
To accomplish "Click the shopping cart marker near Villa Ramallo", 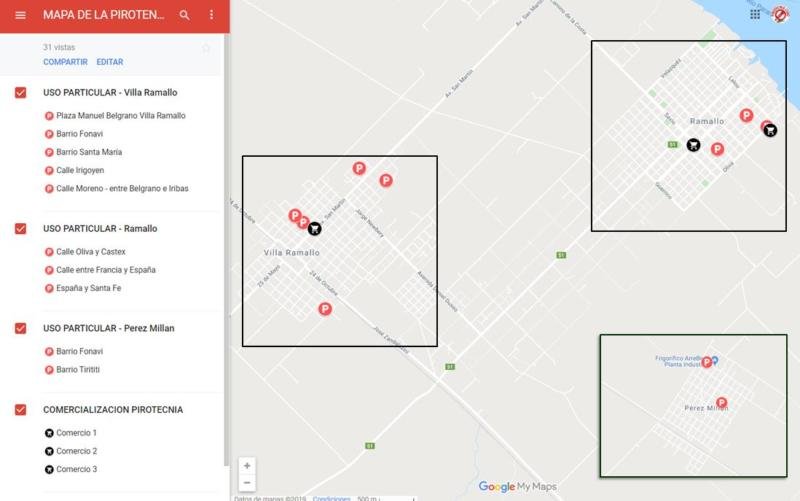I will pyautogui.click(x=315, y=228).
